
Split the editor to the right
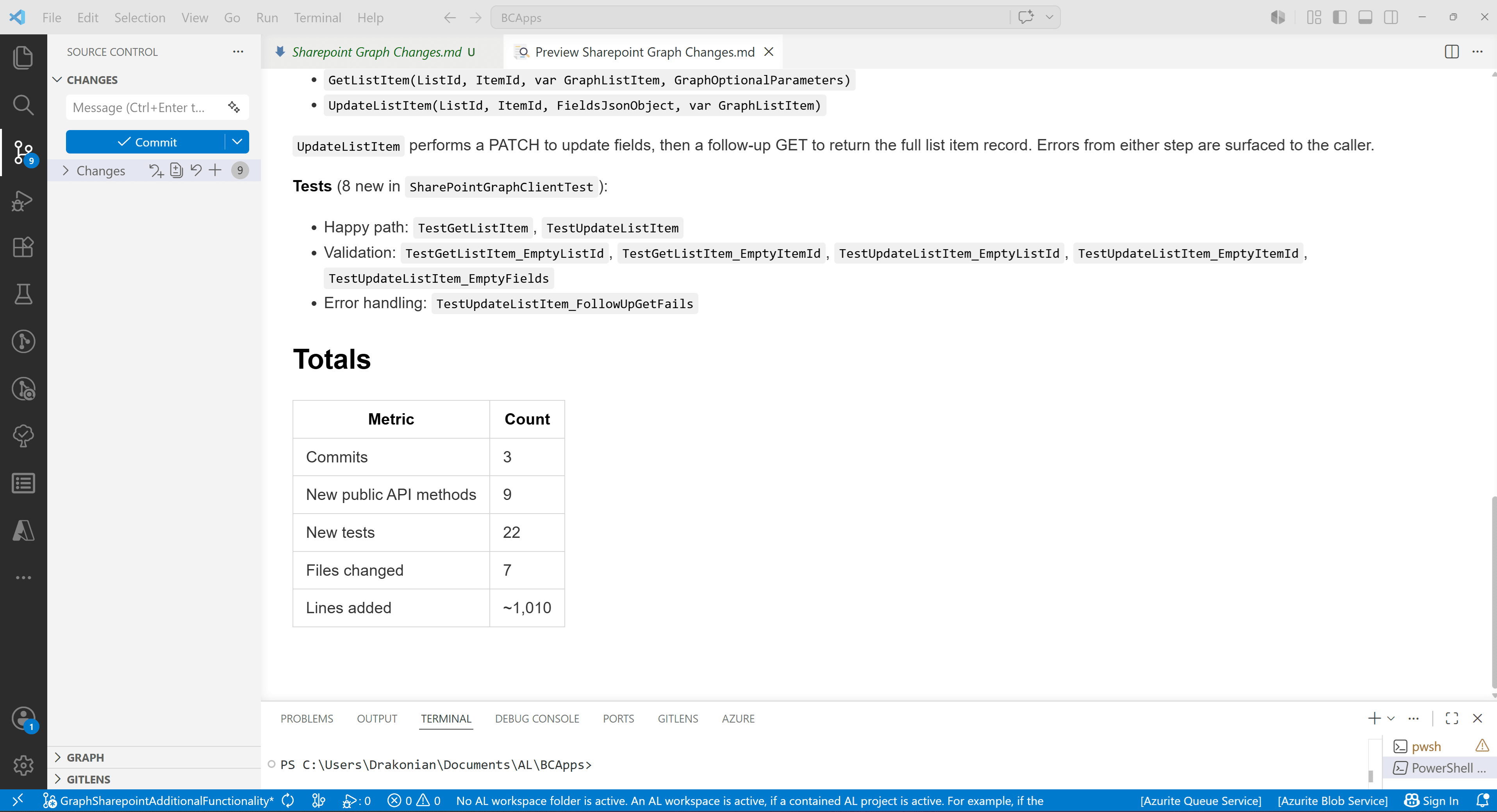[1451, 52]
